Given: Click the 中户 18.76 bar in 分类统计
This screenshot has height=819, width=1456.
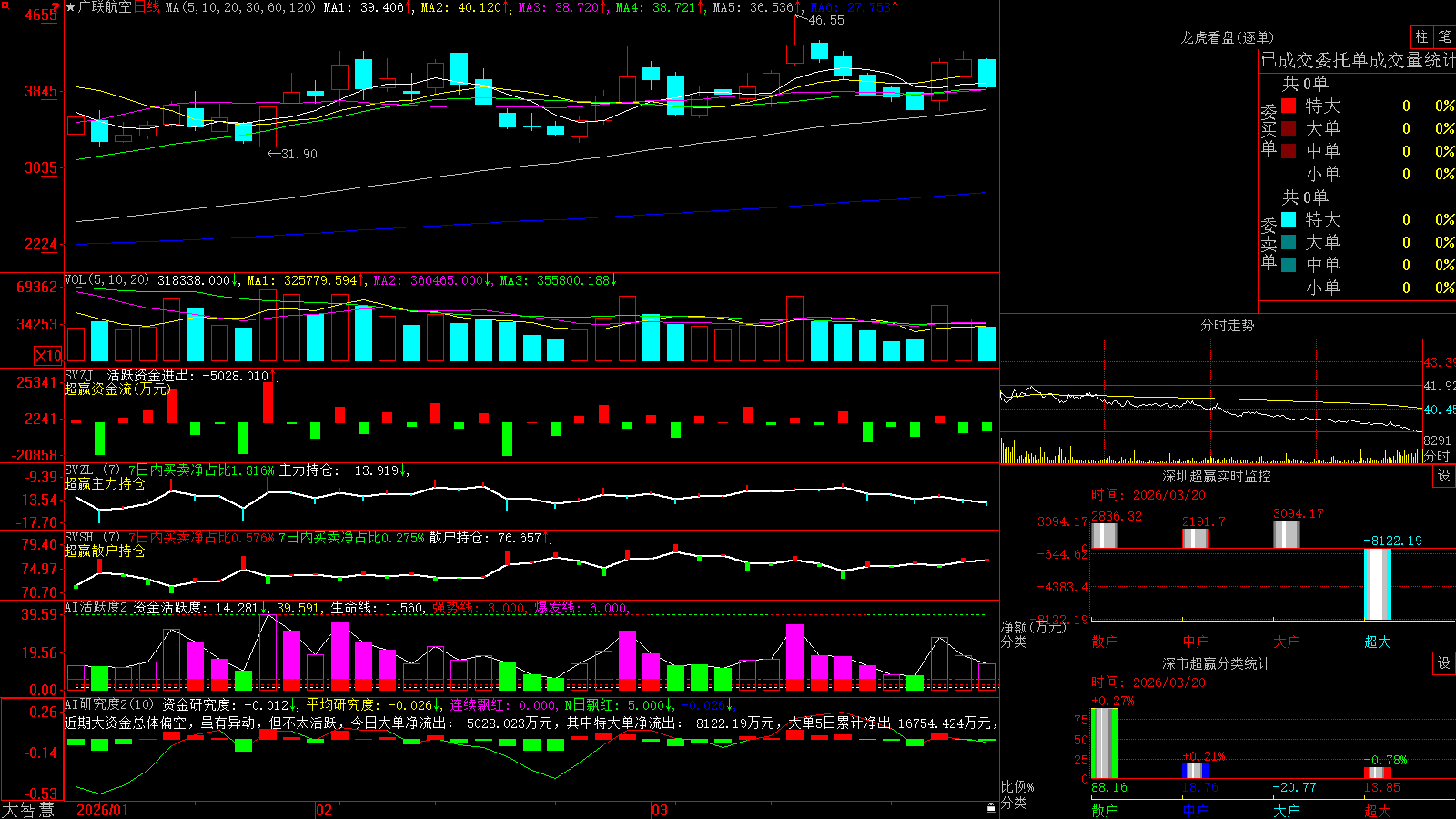Looking at the screenshot, I should click(1196, 771).
